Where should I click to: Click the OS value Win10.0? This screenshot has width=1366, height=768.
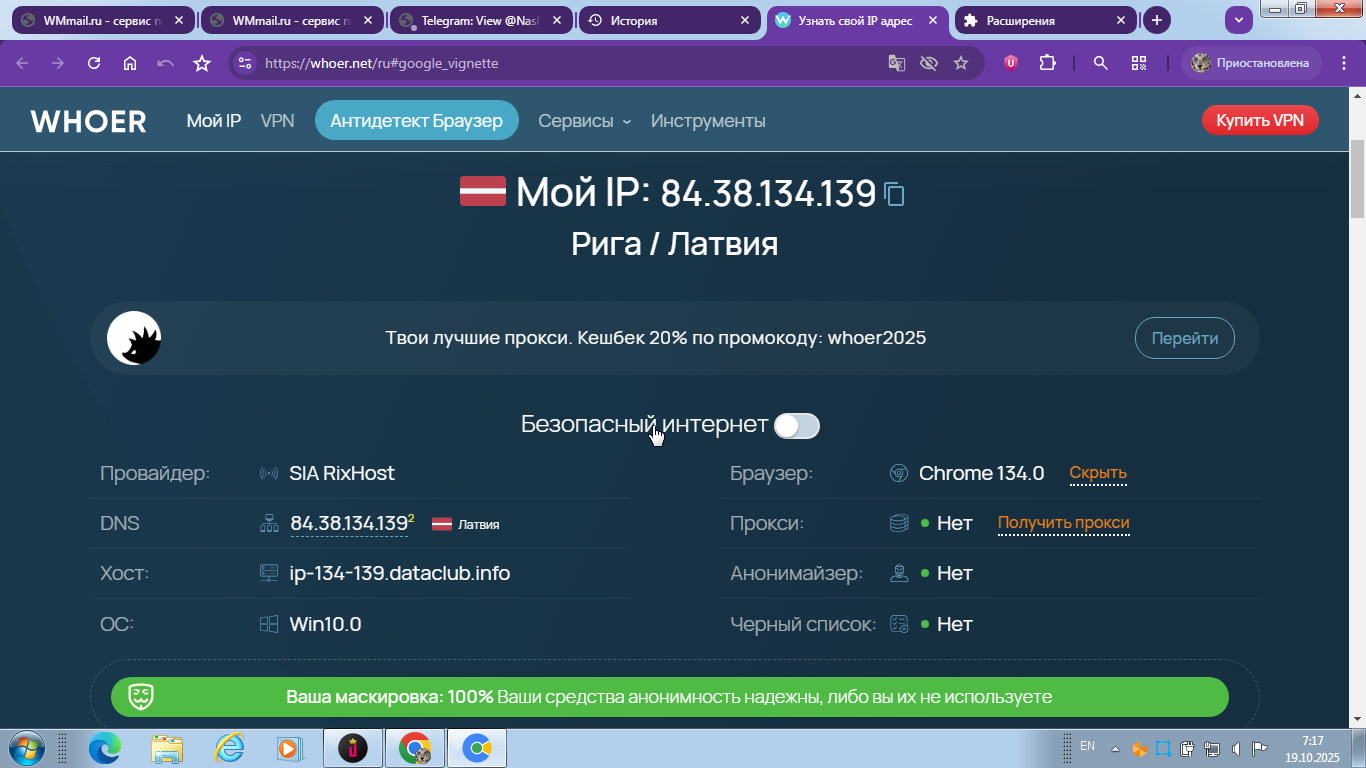[325, 624]
